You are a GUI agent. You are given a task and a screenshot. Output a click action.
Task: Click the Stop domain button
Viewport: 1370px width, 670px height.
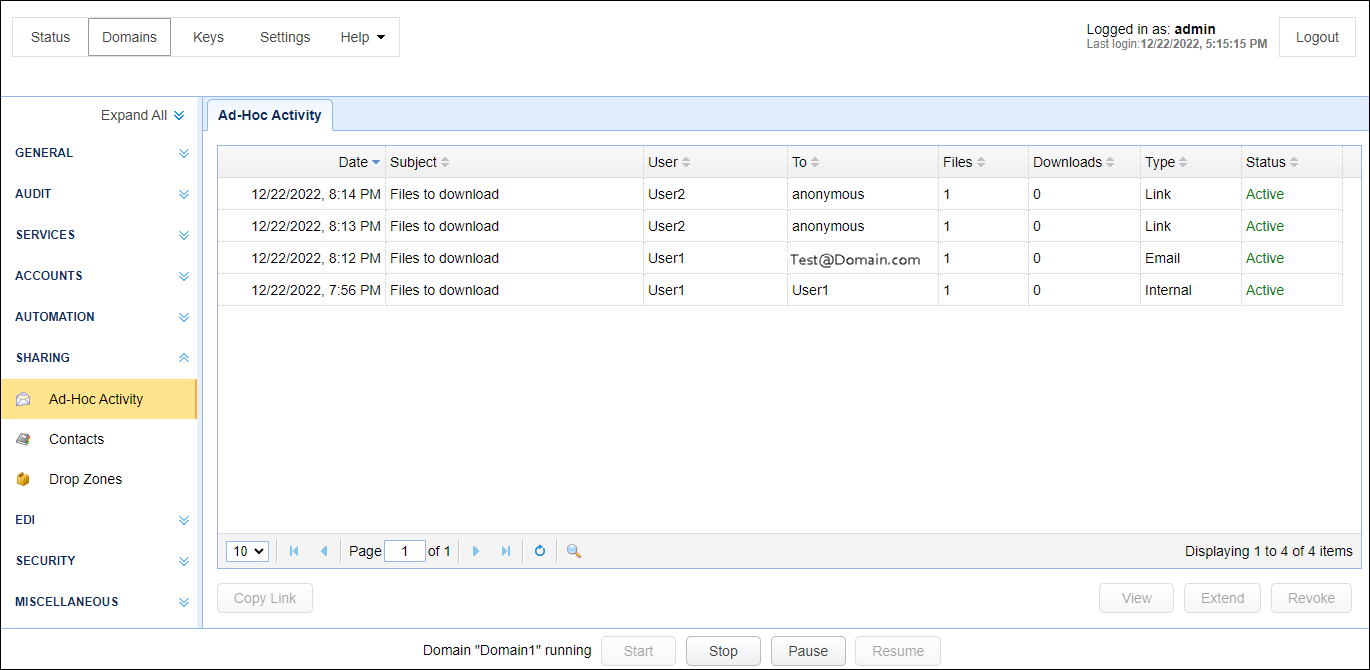[723, 651]
